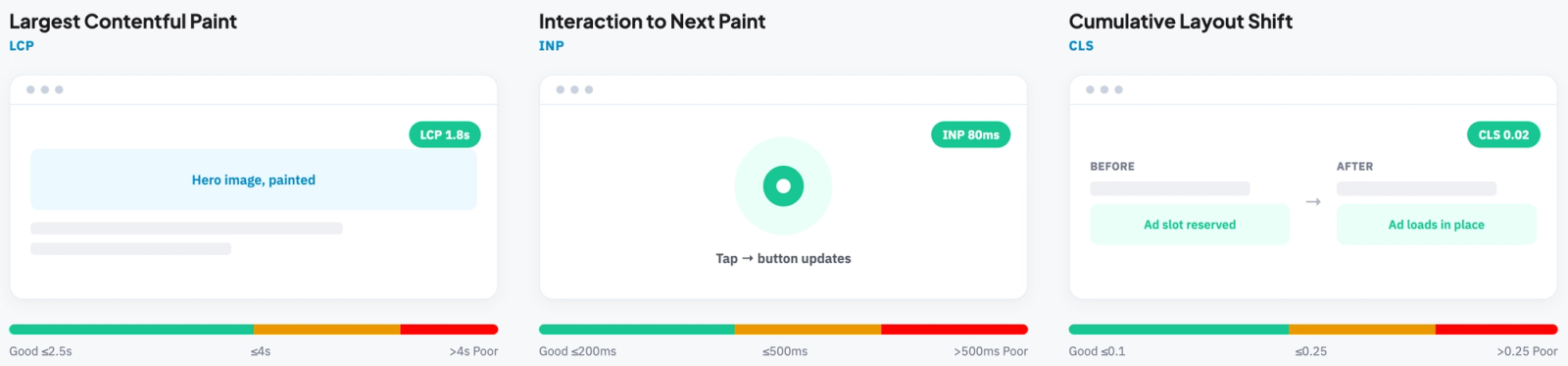Open the Cumulative Layout Shift heading
The width and height of the screenshot is (1568, 366).
(1180, 22)
